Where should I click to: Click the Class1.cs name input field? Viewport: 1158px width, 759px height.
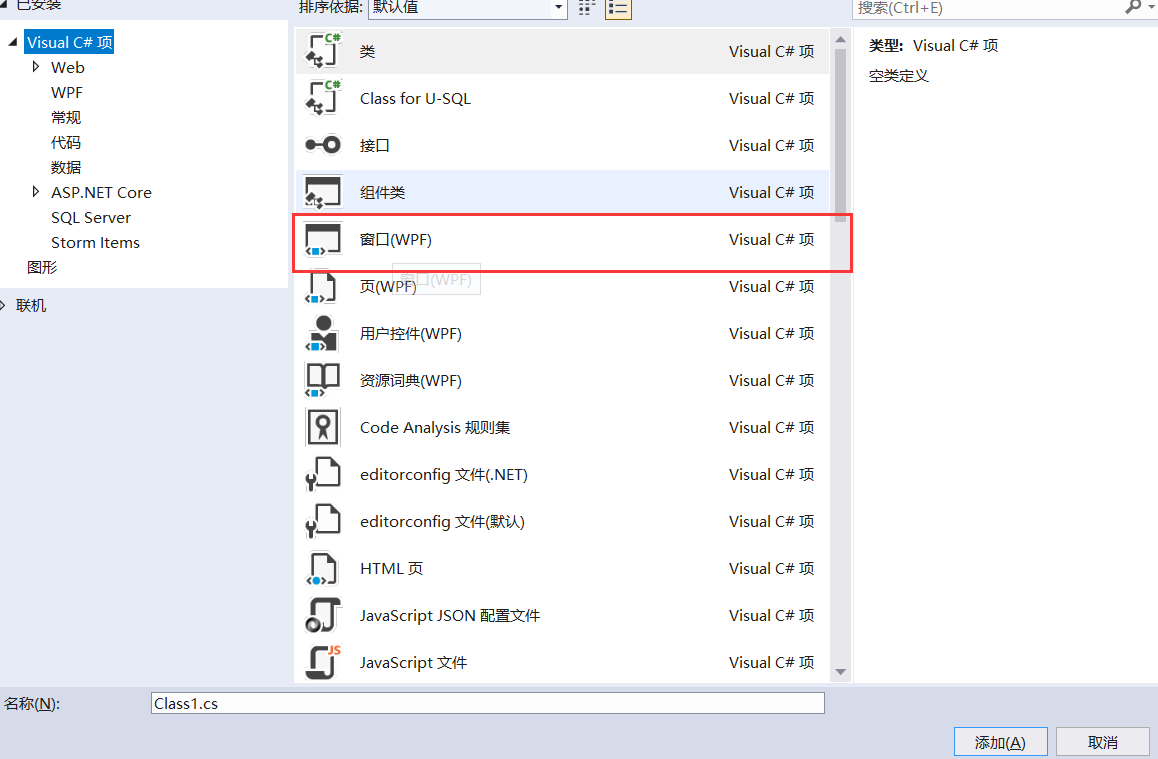488,703
